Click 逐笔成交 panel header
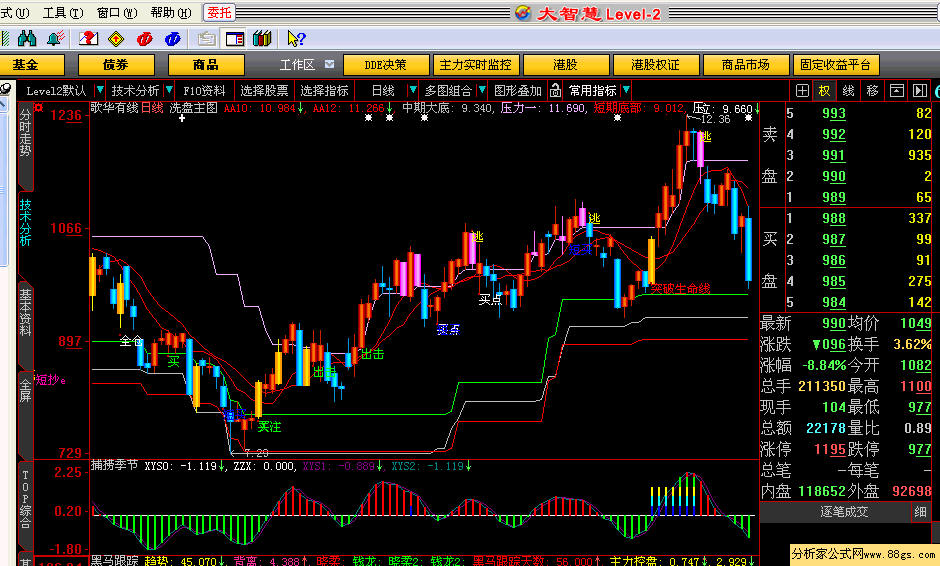940x566 pixels. tap(844, 512)
